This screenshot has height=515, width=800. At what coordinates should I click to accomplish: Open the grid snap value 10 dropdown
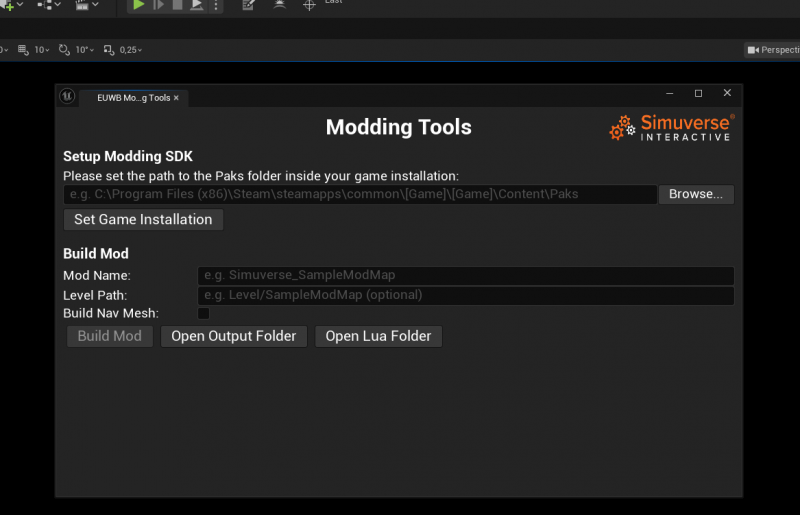pyautogui.click(x=42, y=50)
